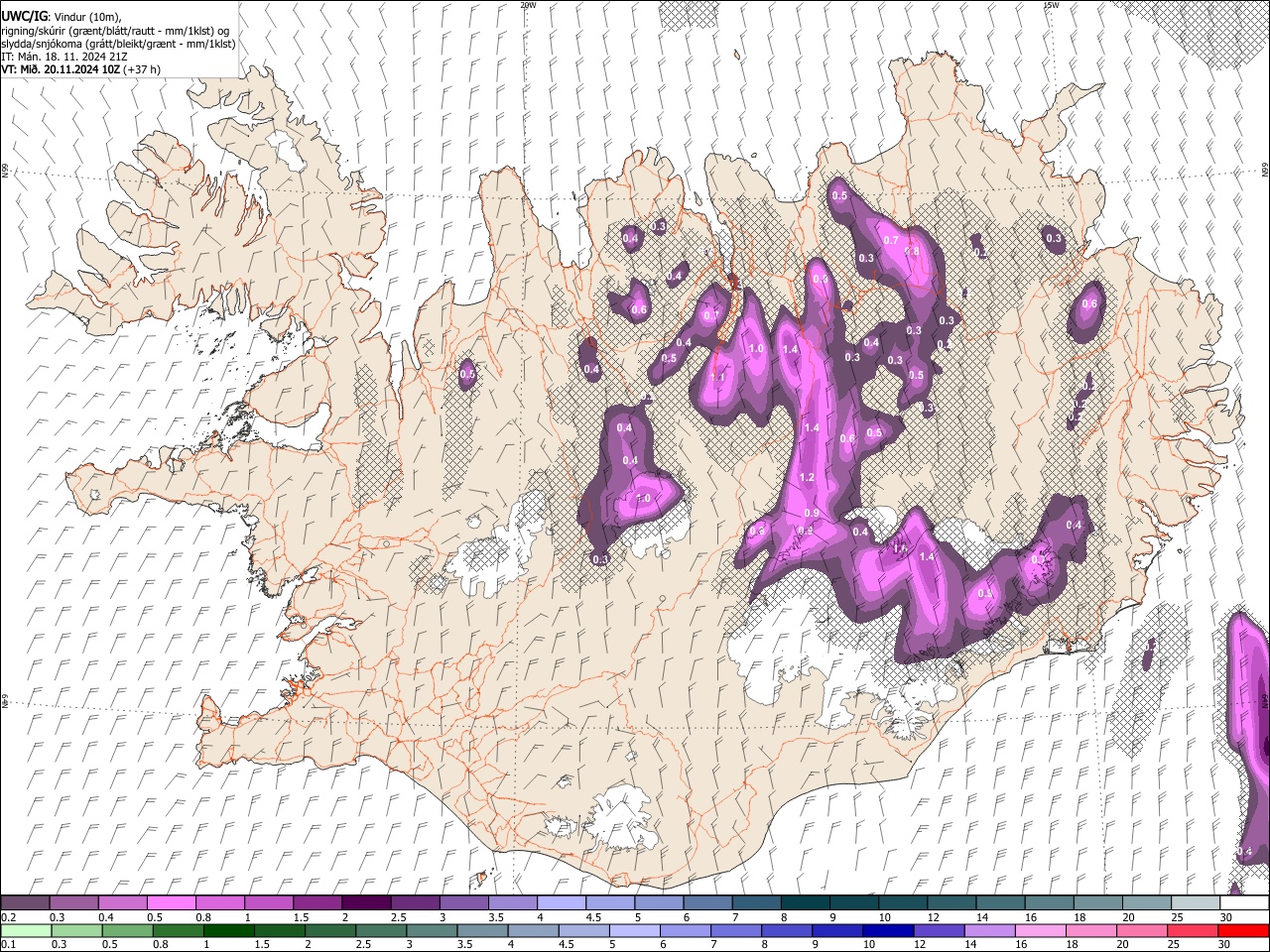Click the dark teal 8–9 upper legend swatch
The height and width of the screenshot is (952, 1270).
pos(805,903)
